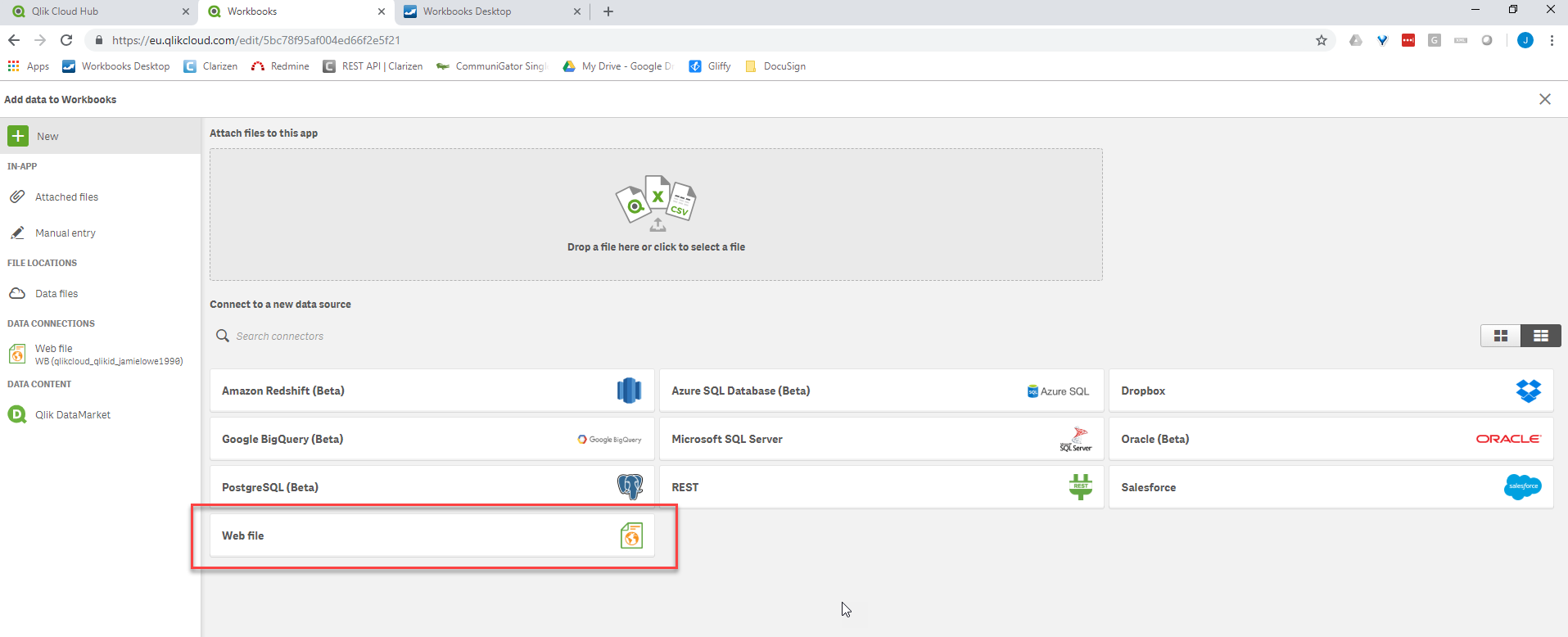Click the green New plus icon
Viewport: 1568px width, 637px height.
pos(18,136)
